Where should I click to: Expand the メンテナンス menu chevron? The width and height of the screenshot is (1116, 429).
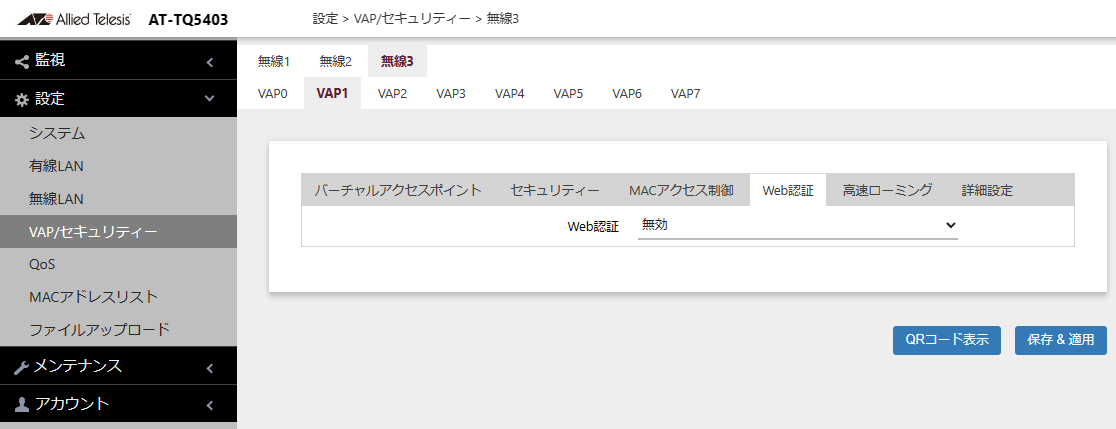210,368
